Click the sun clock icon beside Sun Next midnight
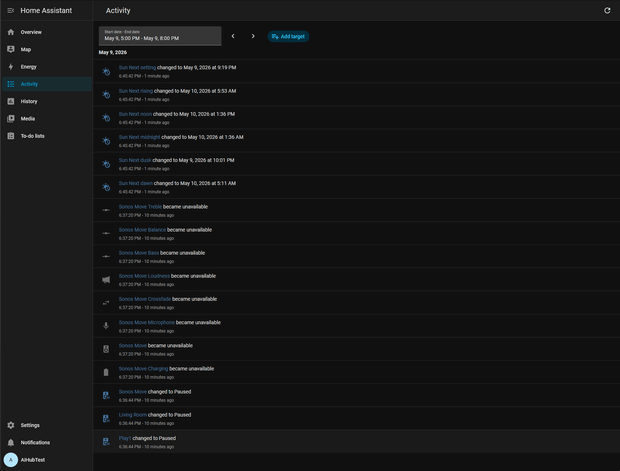The height and width of the screenshot is (471, 620). pos(106,141)
